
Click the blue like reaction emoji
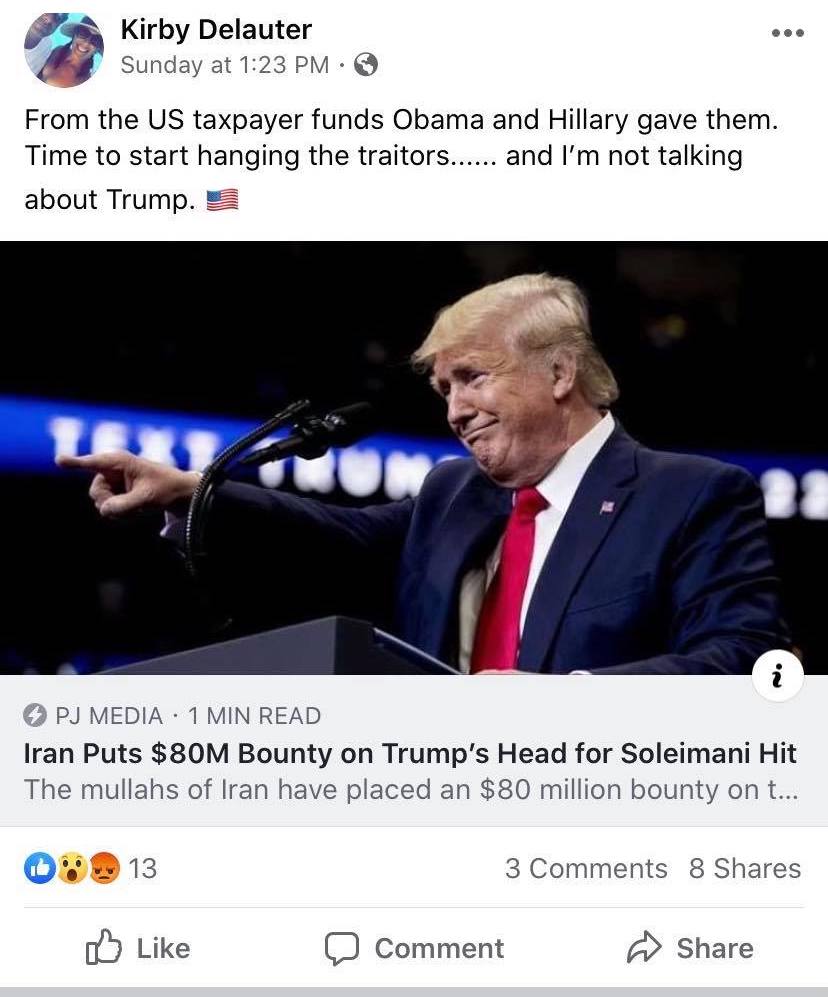pos(40,868)
